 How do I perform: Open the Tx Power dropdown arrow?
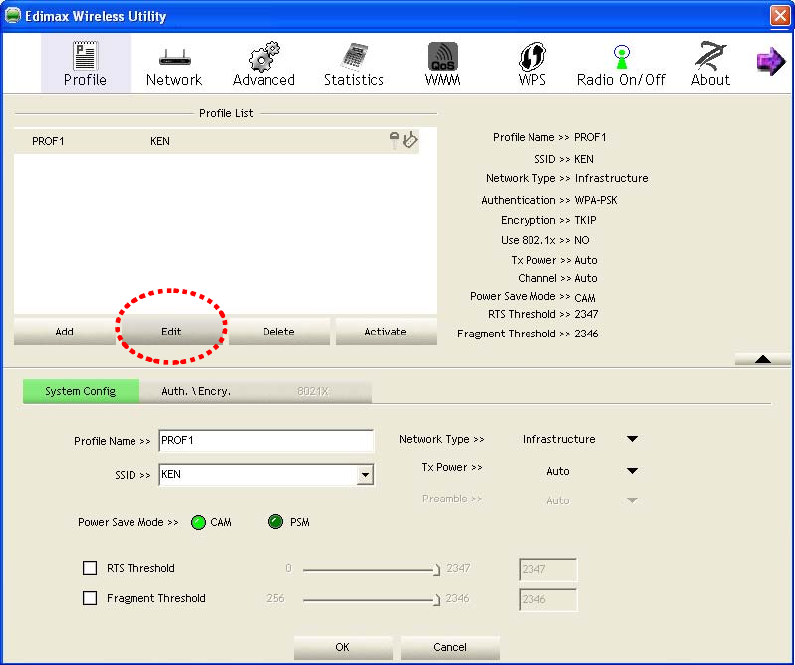tap(632, 471)
